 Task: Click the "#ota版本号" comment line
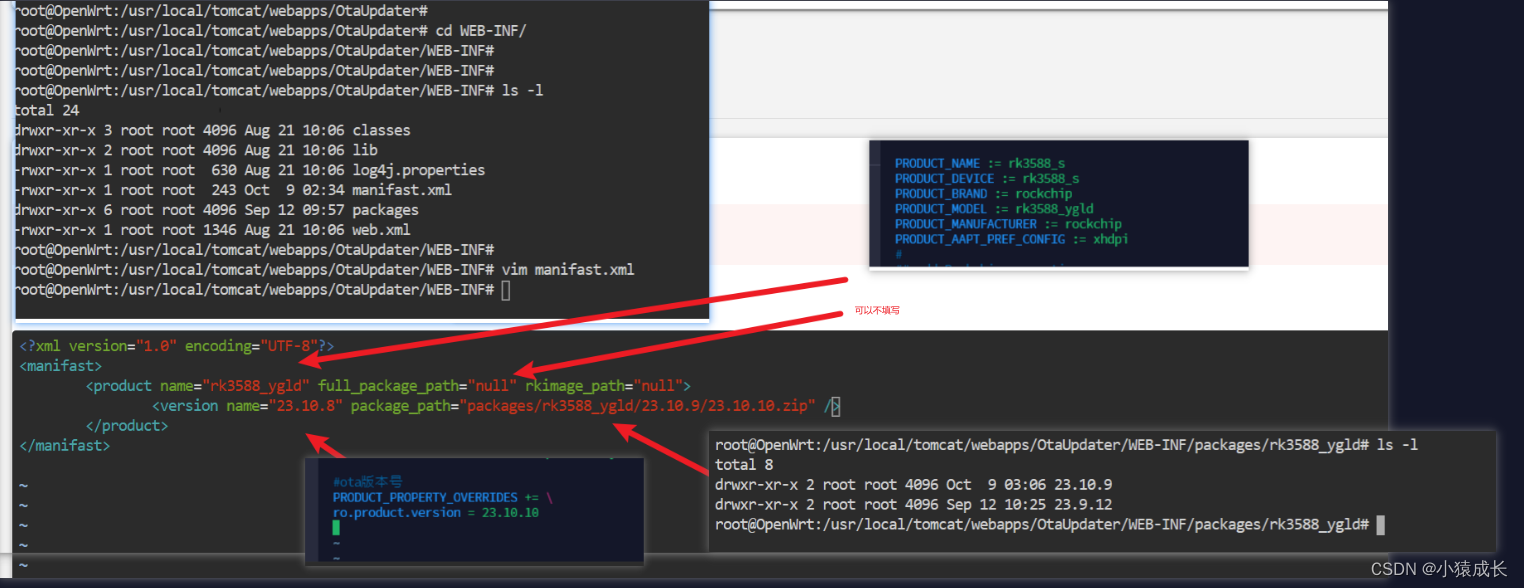pos(367,481)
